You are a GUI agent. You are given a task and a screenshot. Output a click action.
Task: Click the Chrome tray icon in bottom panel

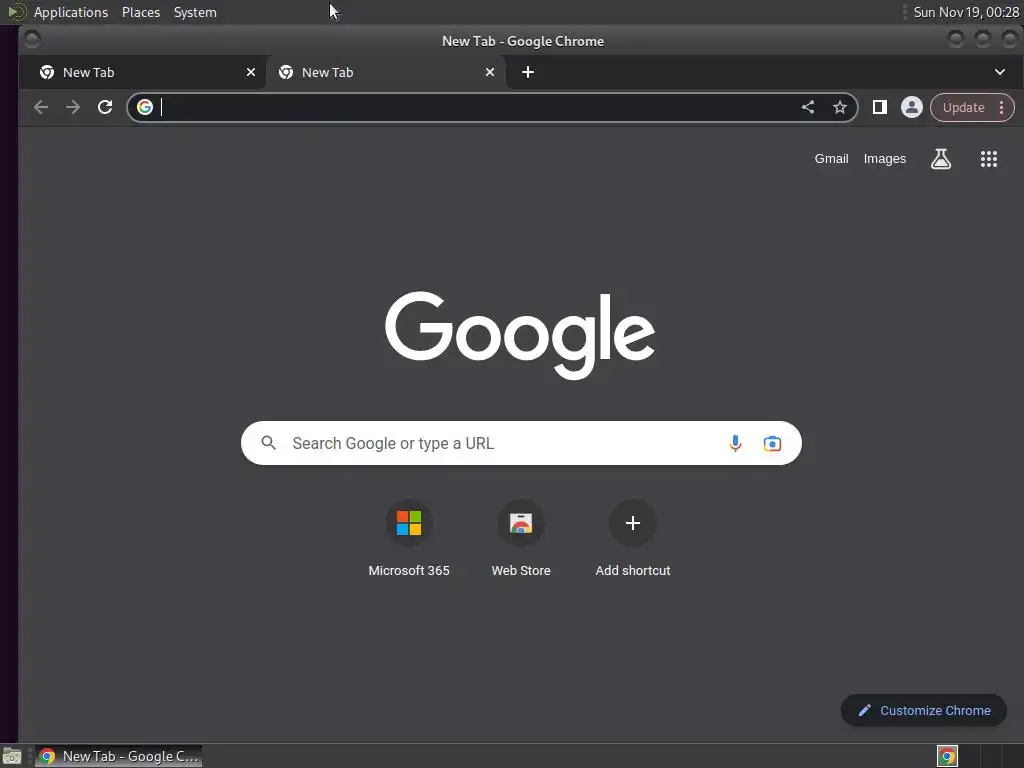[947, 756]
